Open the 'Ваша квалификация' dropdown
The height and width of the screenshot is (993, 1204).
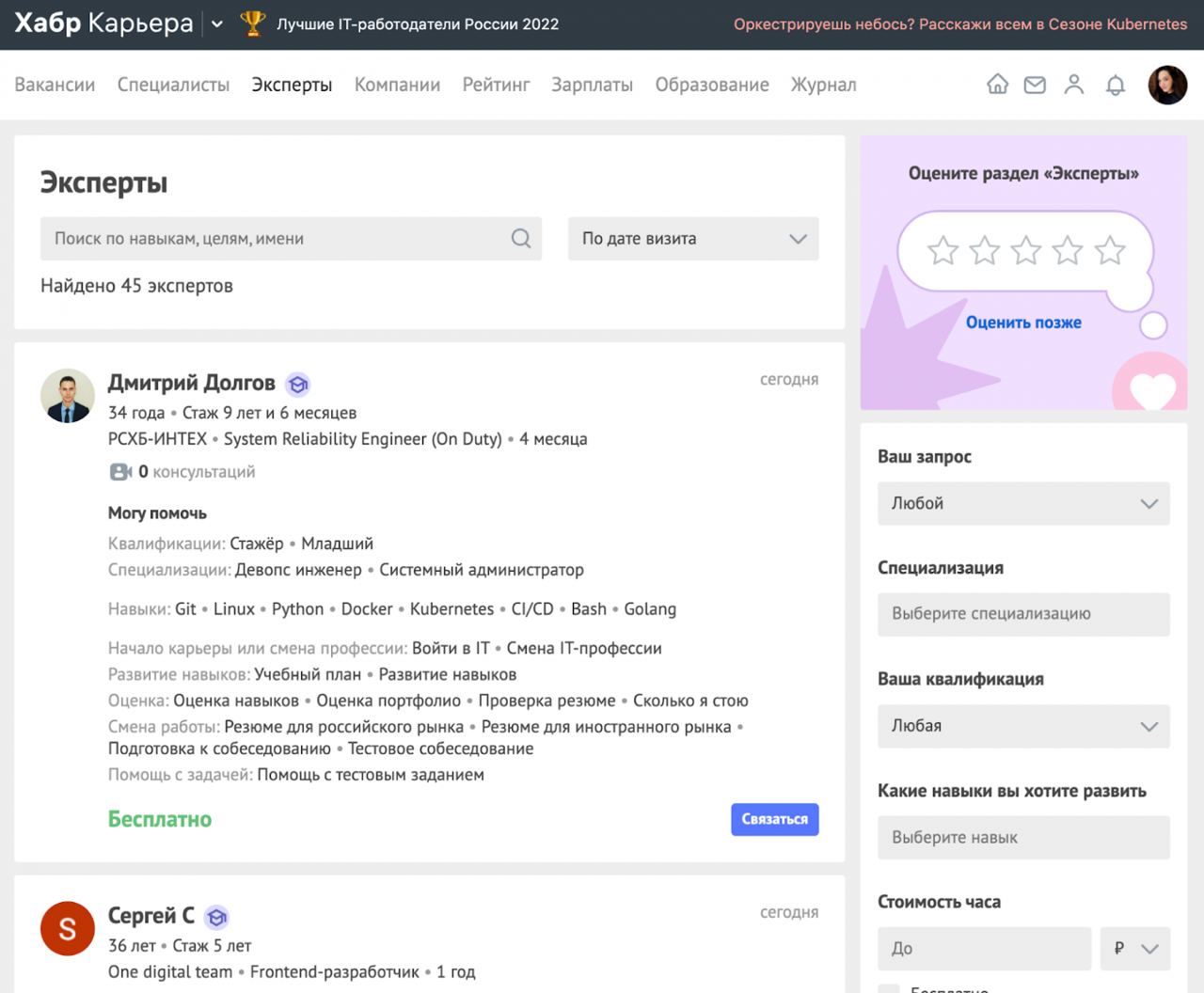tap(1023, 726)
